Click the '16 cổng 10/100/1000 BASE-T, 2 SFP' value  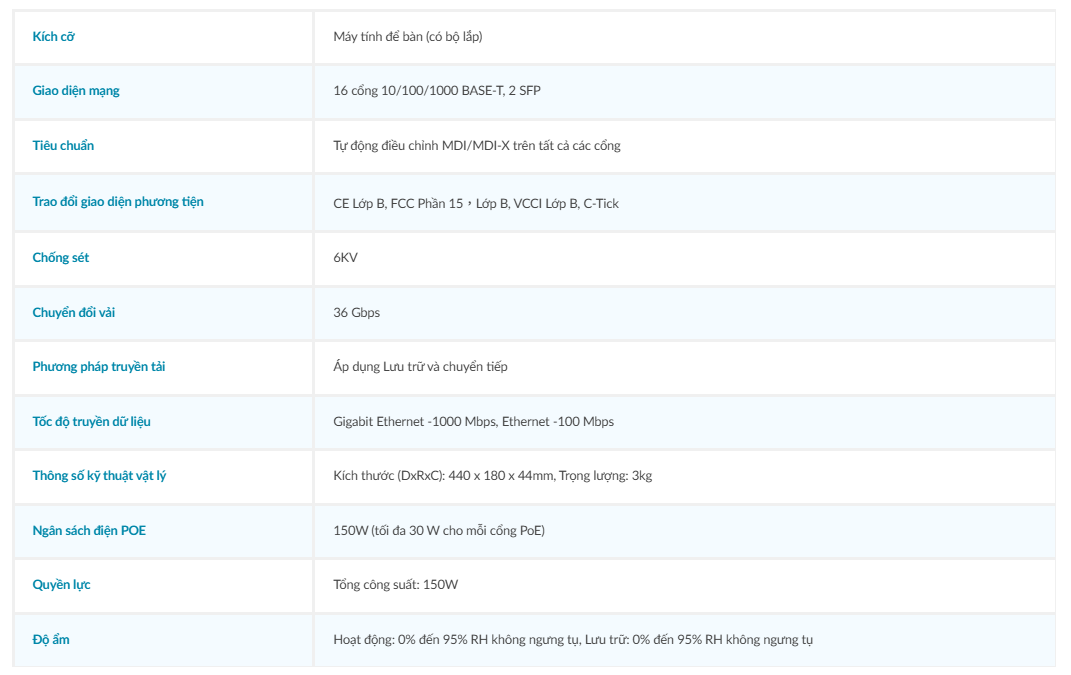pos(436,91)
